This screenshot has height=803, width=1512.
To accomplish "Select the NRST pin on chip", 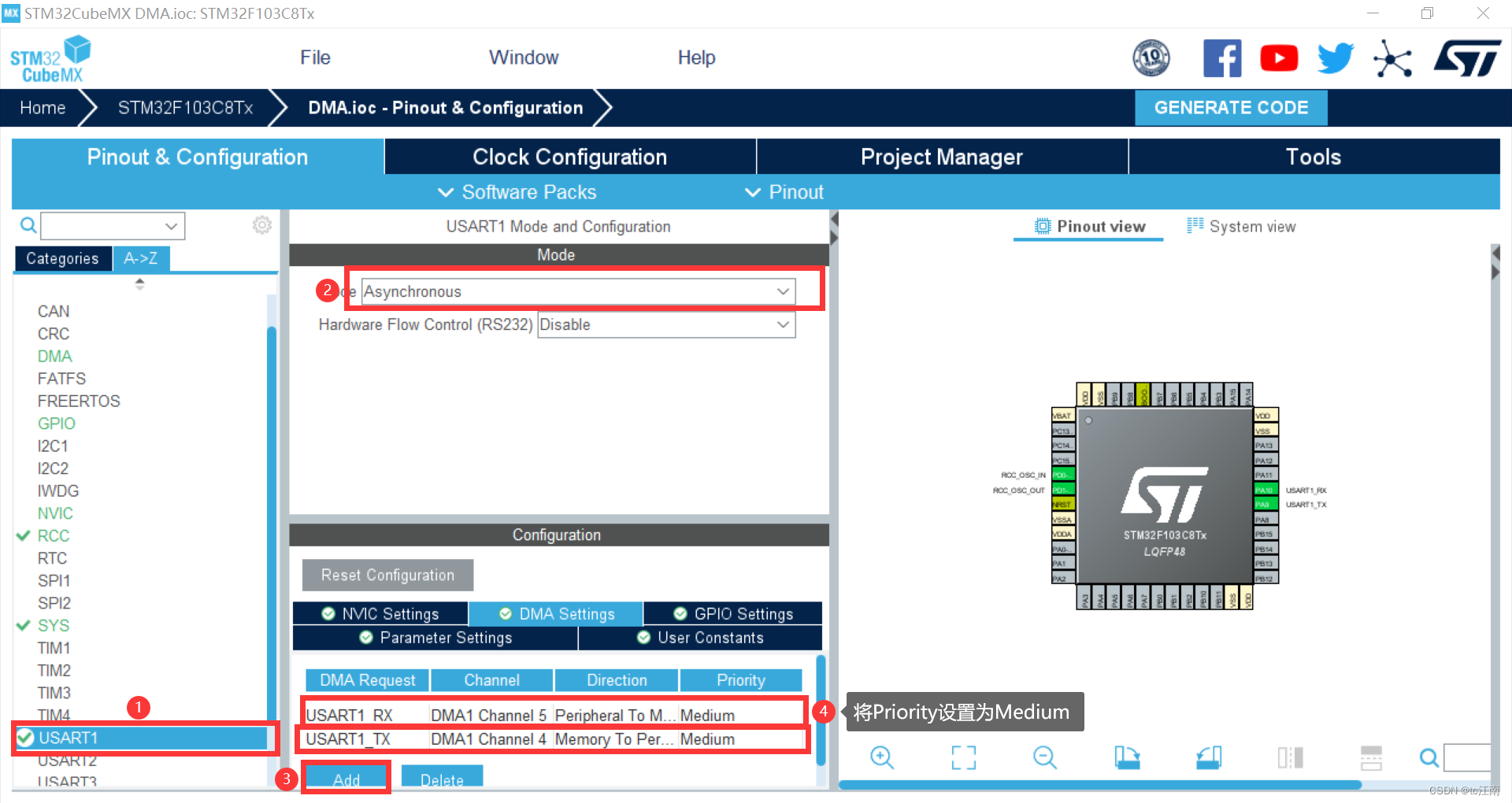I will (1063, 505).
